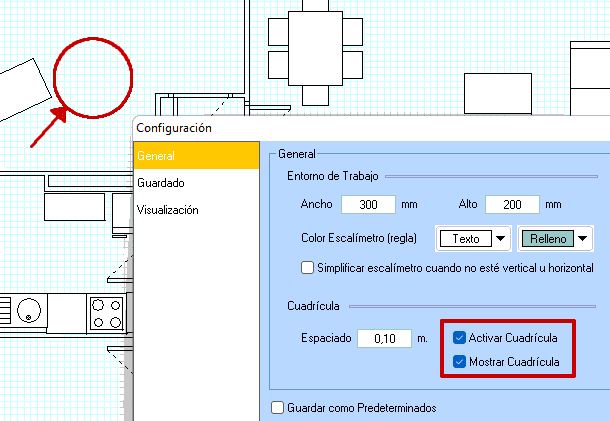Screen dimensions: 610x421
Task: Check Guardar como Predeterminados
Action: 278,408
